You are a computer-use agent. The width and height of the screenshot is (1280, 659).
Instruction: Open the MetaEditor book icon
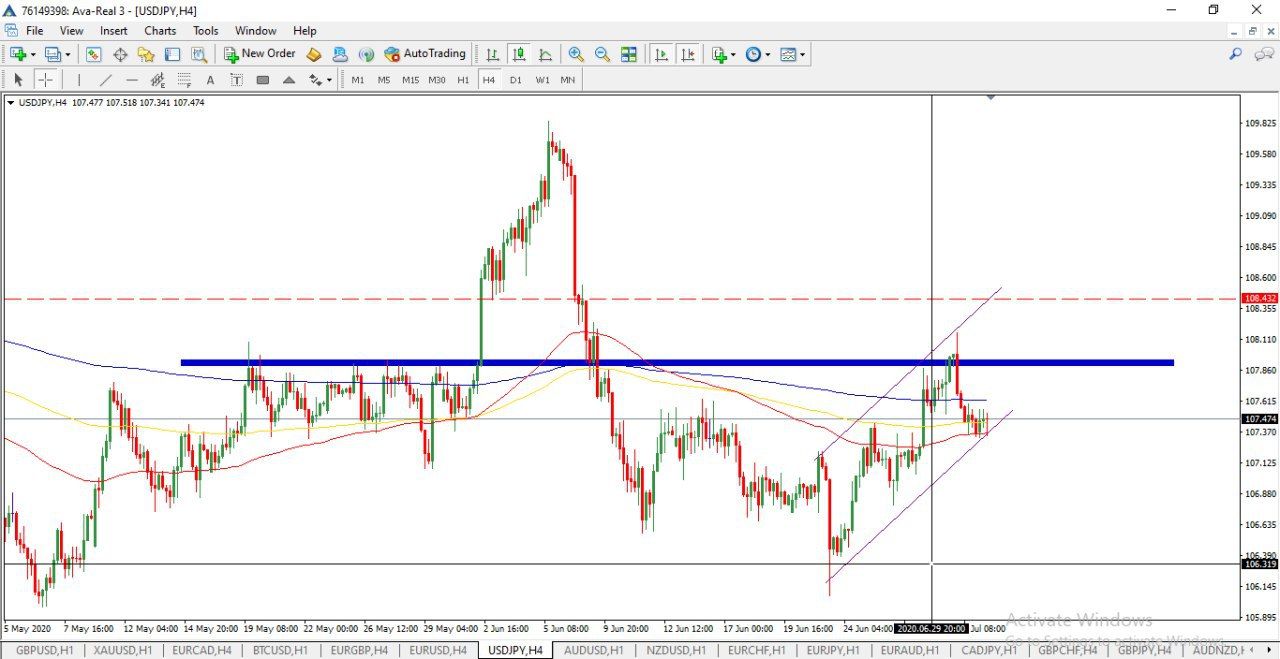tap(314, 54)
